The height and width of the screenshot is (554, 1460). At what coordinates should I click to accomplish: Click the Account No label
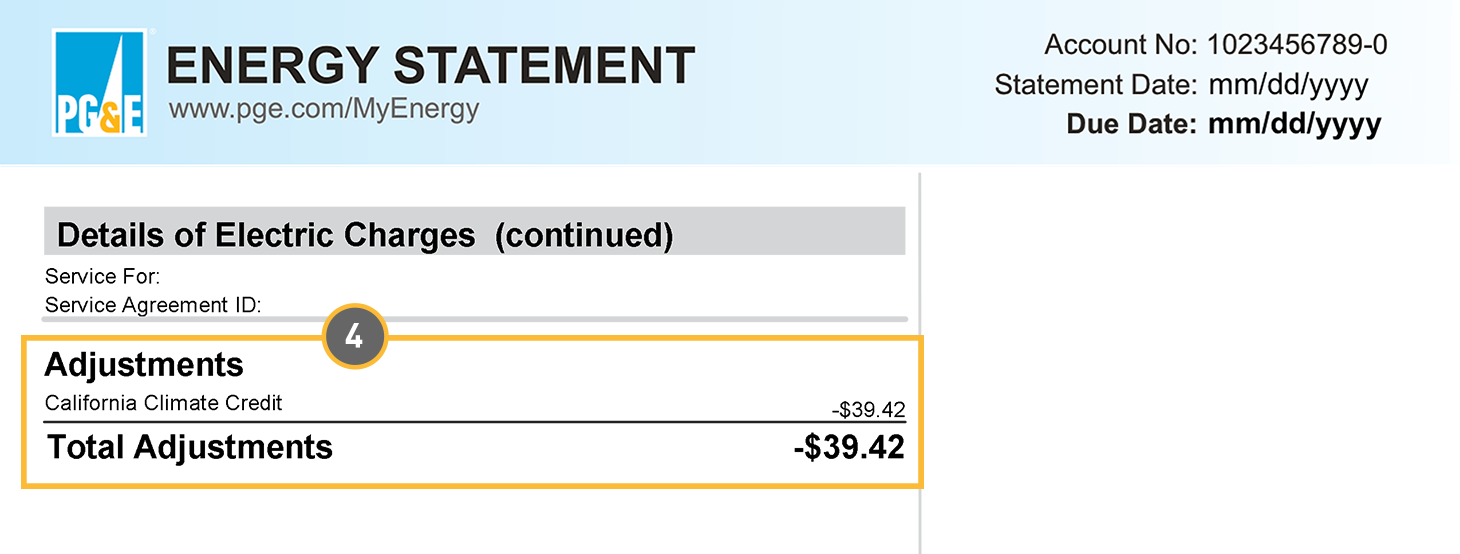tap(1121, 45)
